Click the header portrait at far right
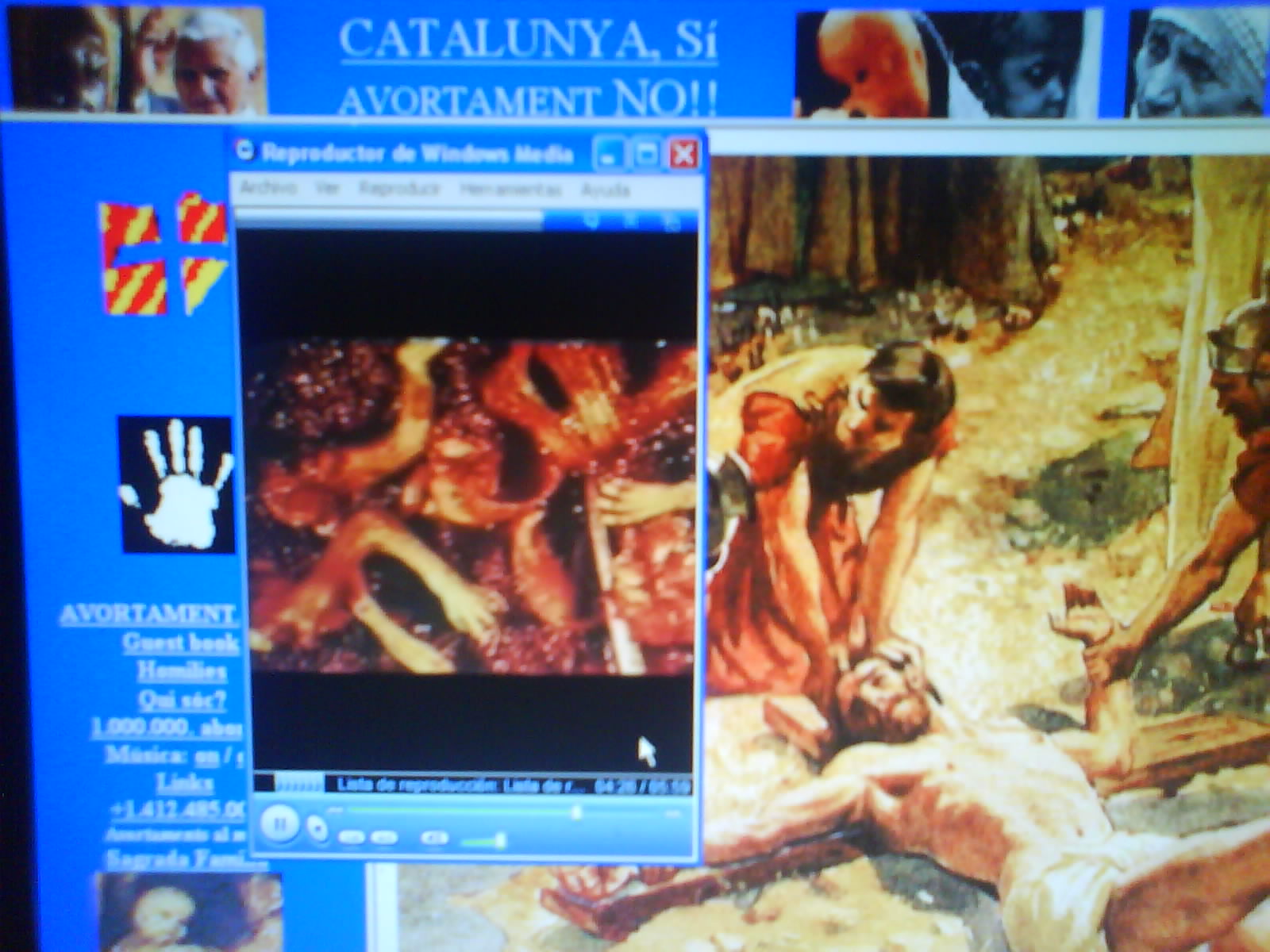The image size is (1270, 952). [x=1197, y=63]
